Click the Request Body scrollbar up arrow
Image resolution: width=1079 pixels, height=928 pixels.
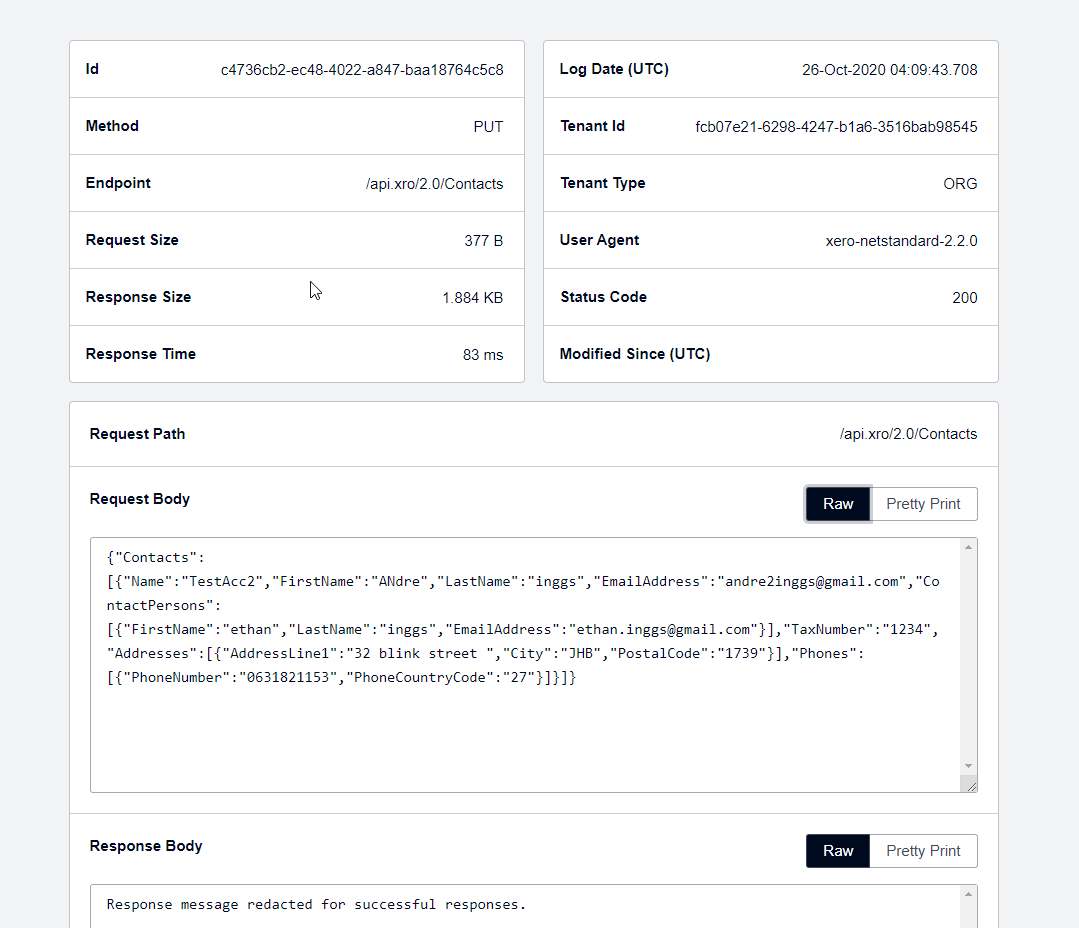968,545
